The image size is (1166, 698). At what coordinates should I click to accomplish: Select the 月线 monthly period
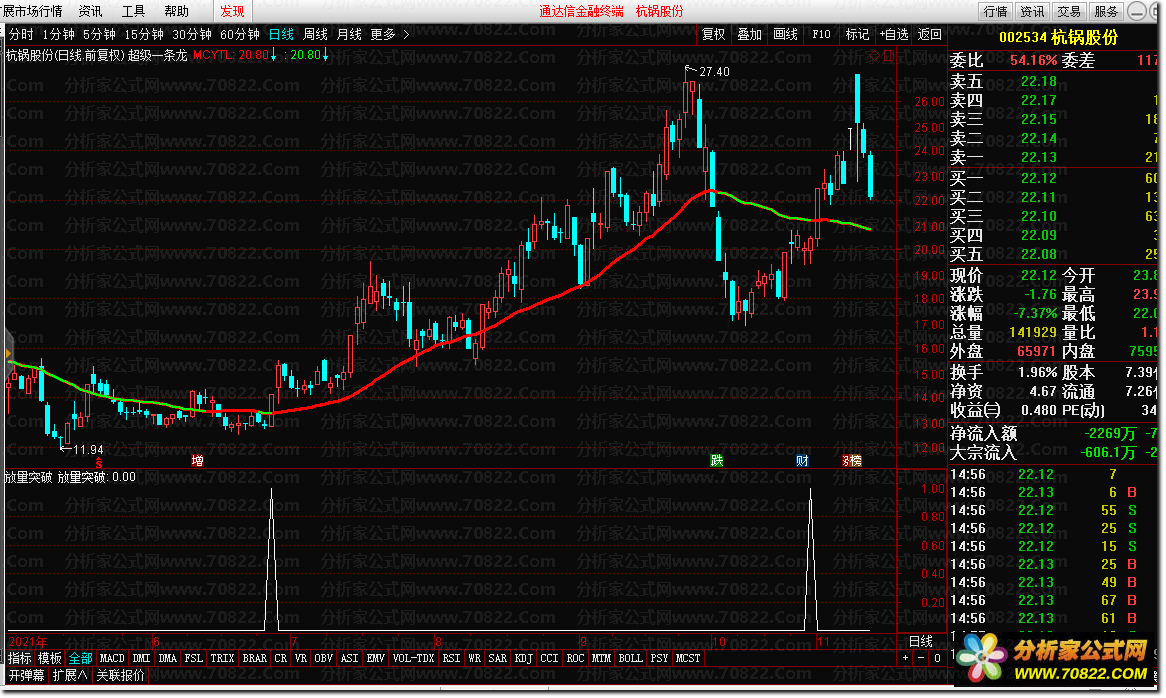(349, 34)
